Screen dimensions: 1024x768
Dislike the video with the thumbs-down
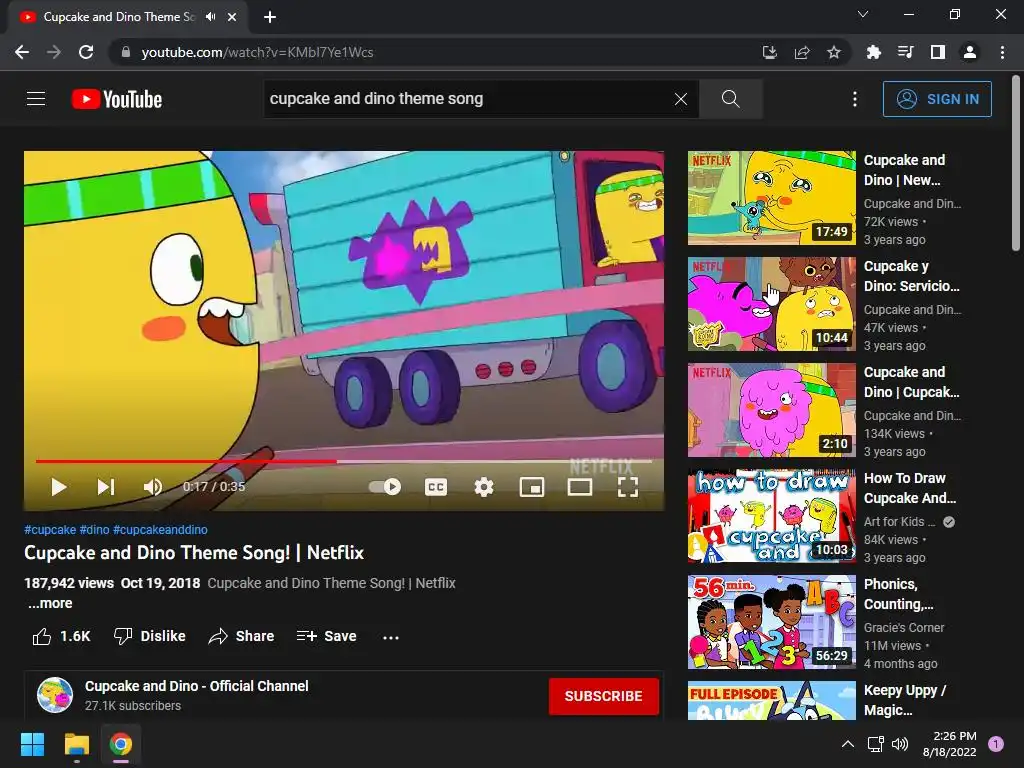click(x=150, y=636)
